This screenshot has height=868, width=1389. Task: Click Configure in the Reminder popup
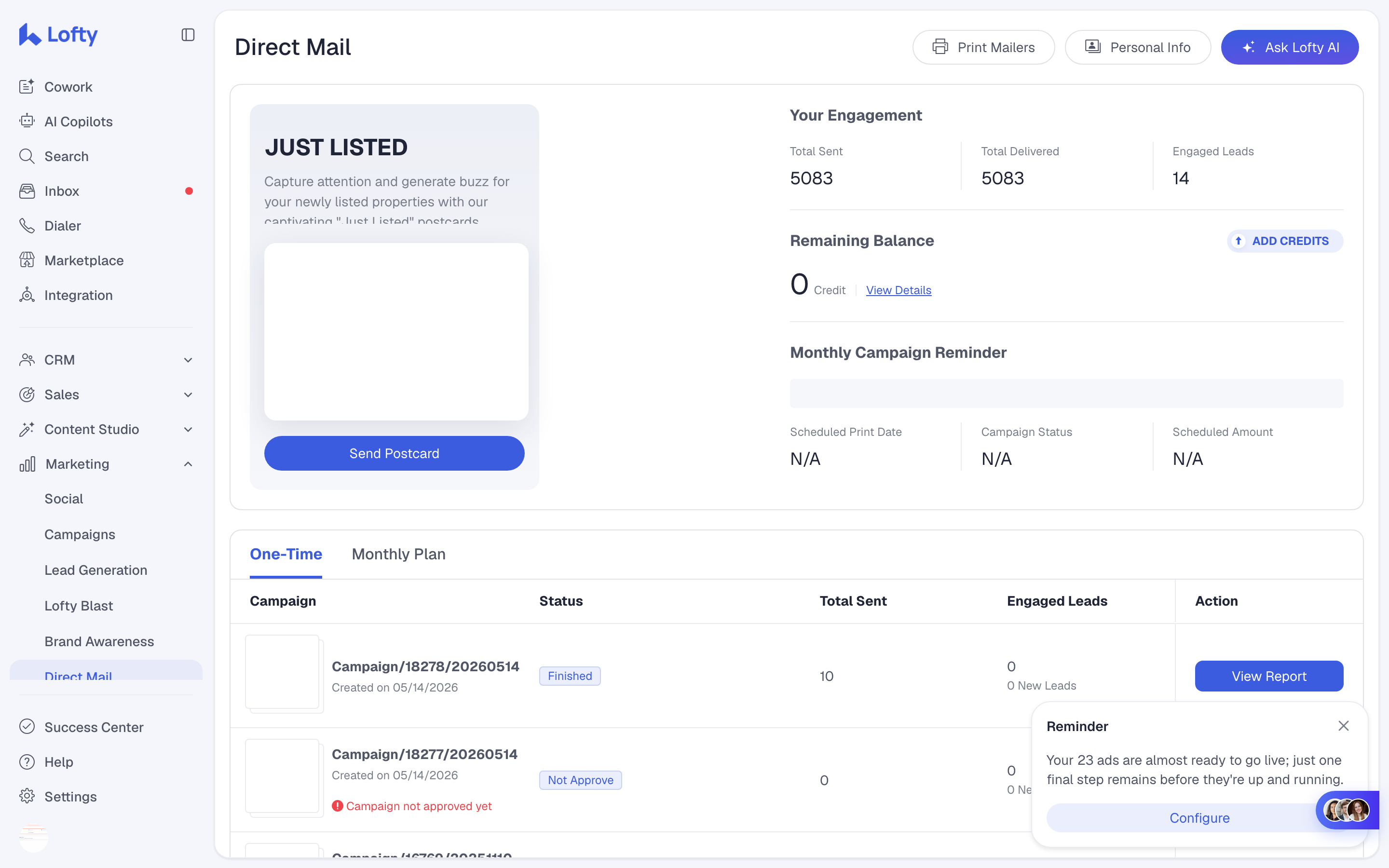[1199, 818]
